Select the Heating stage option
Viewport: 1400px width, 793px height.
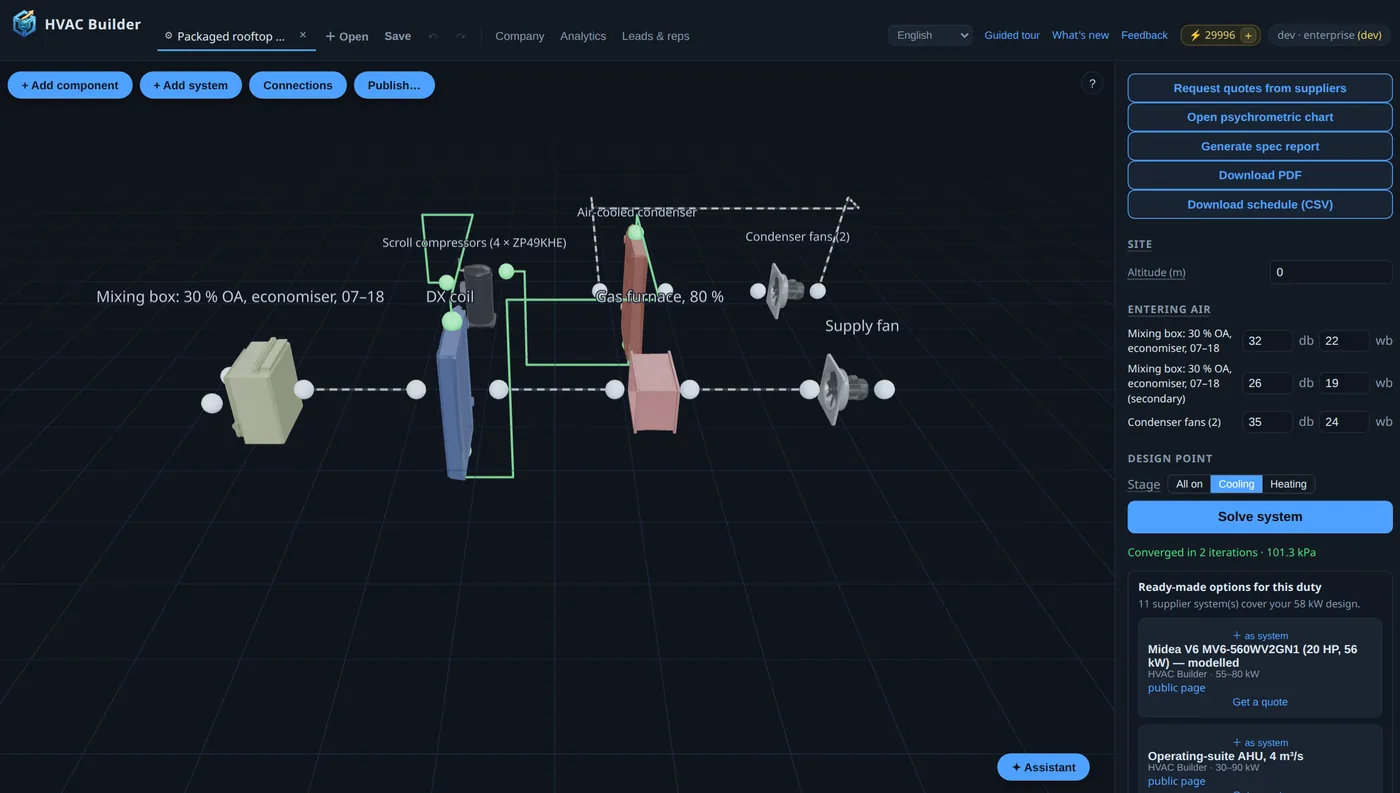[1288, 484]
